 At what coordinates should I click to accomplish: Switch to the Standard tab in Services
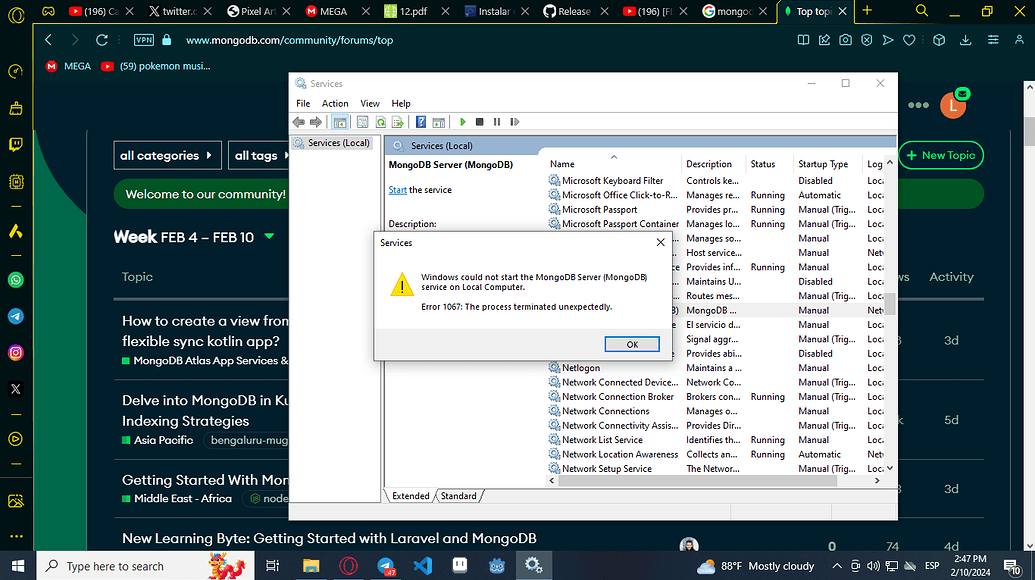click(459, 496)
